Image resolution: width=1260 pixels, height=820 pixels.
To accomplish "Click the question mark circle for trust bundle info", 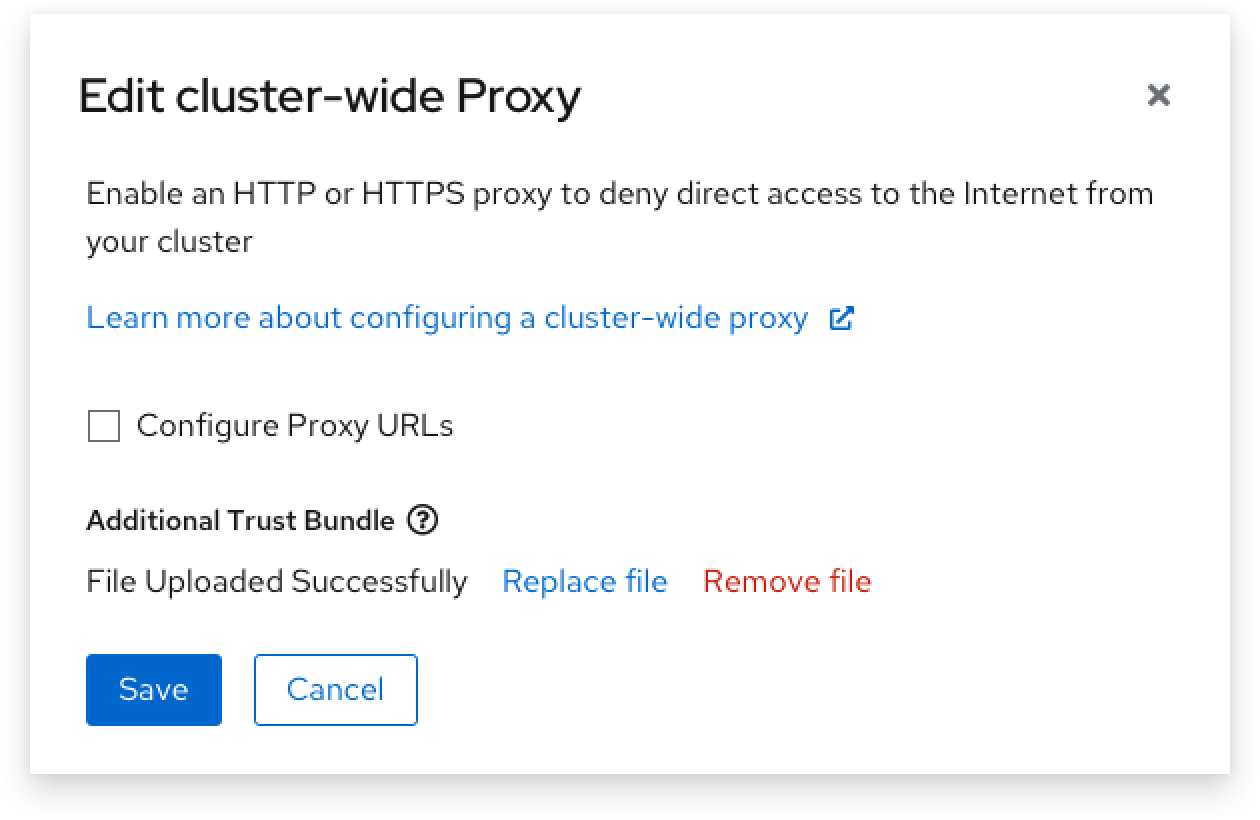I will [x=423, y=520].
